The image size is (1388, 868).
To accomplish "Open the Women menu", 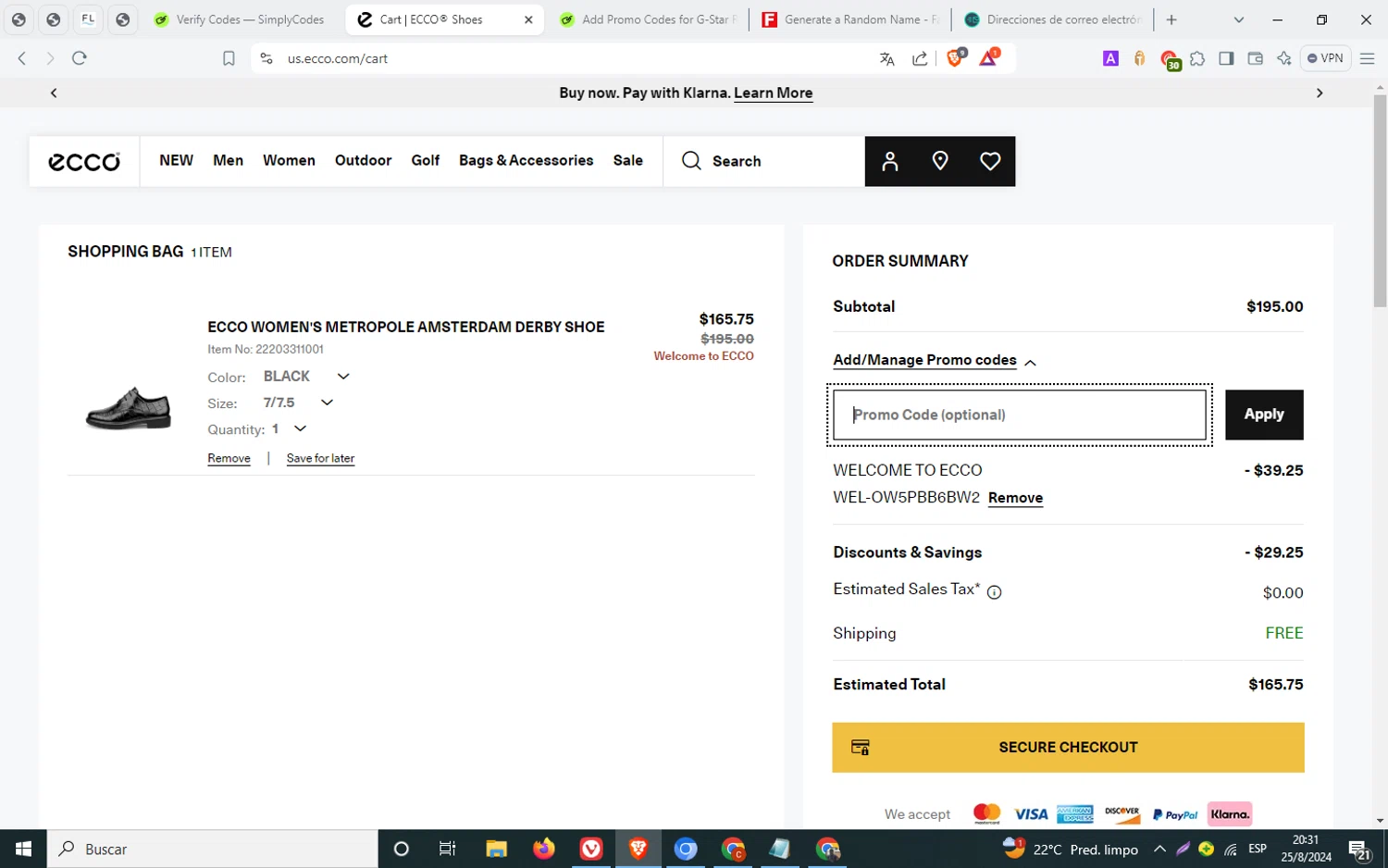I will coord(289,160).
